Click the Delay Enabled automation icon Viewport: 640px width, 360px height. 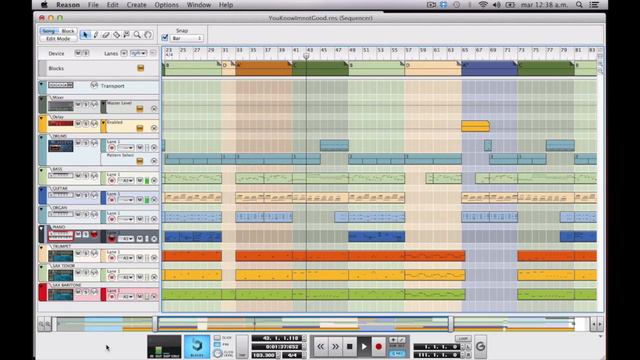click(x=140, y=128)
